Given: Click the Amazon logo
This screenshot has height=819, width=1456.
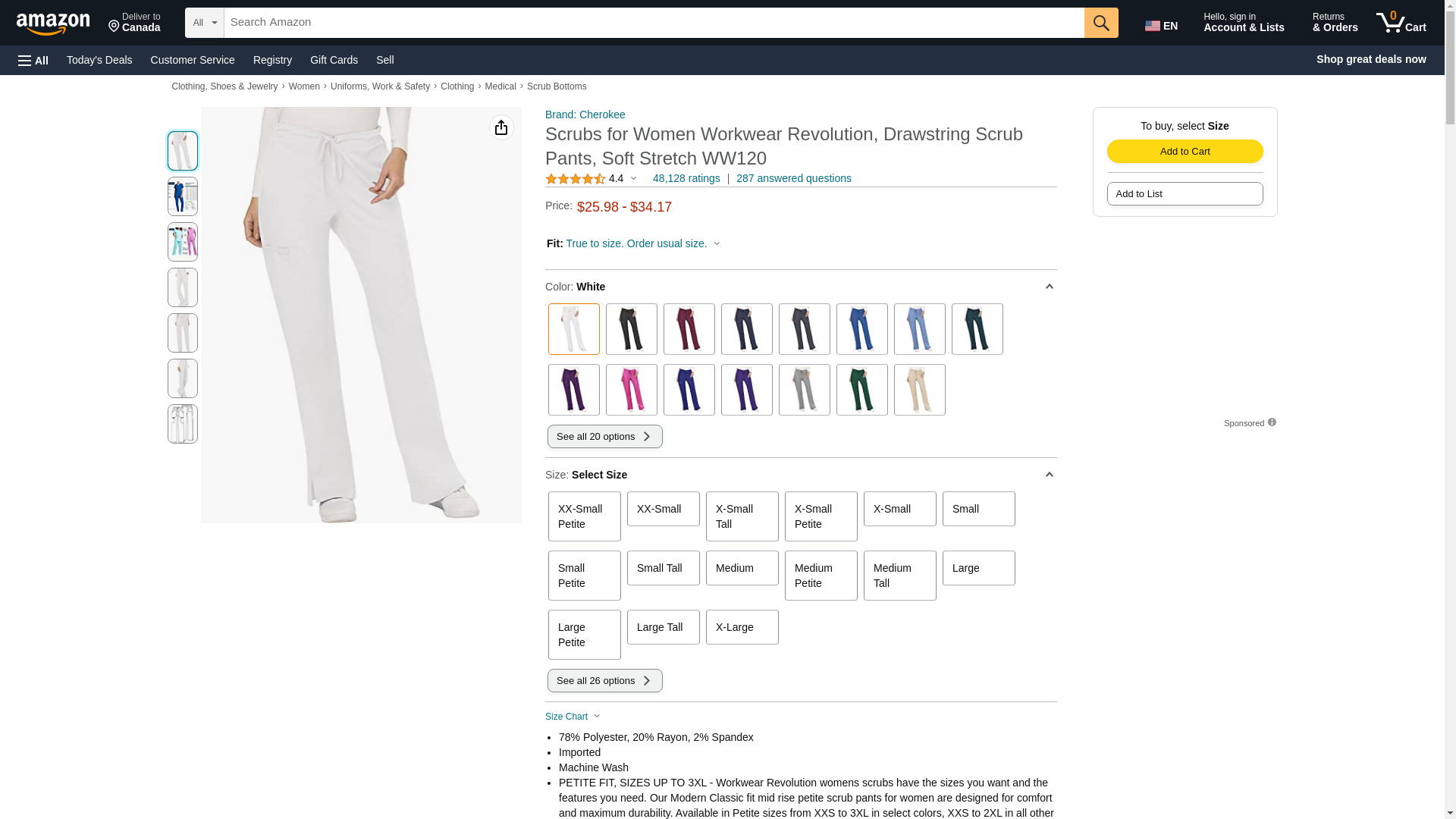Looking at the screenshot, I should (53, 24).
